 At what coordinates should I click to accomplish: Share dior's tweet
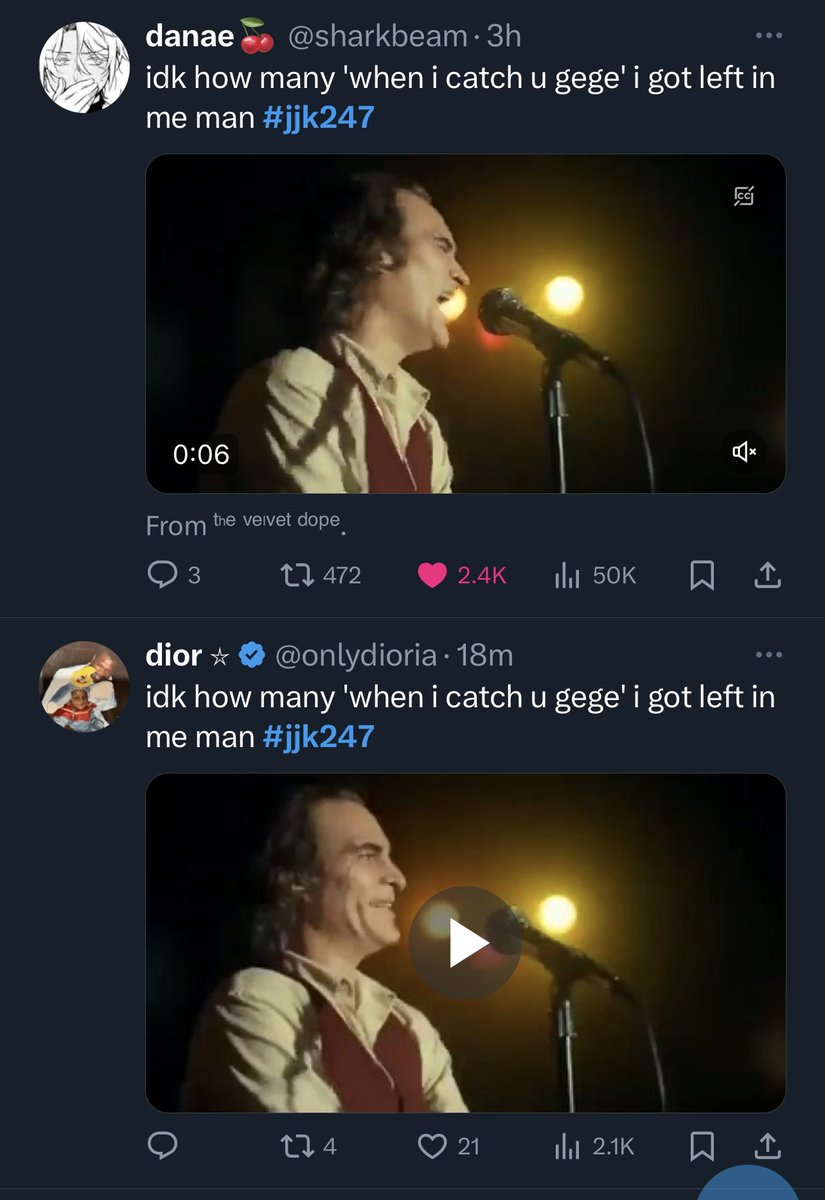[766, 1146]
